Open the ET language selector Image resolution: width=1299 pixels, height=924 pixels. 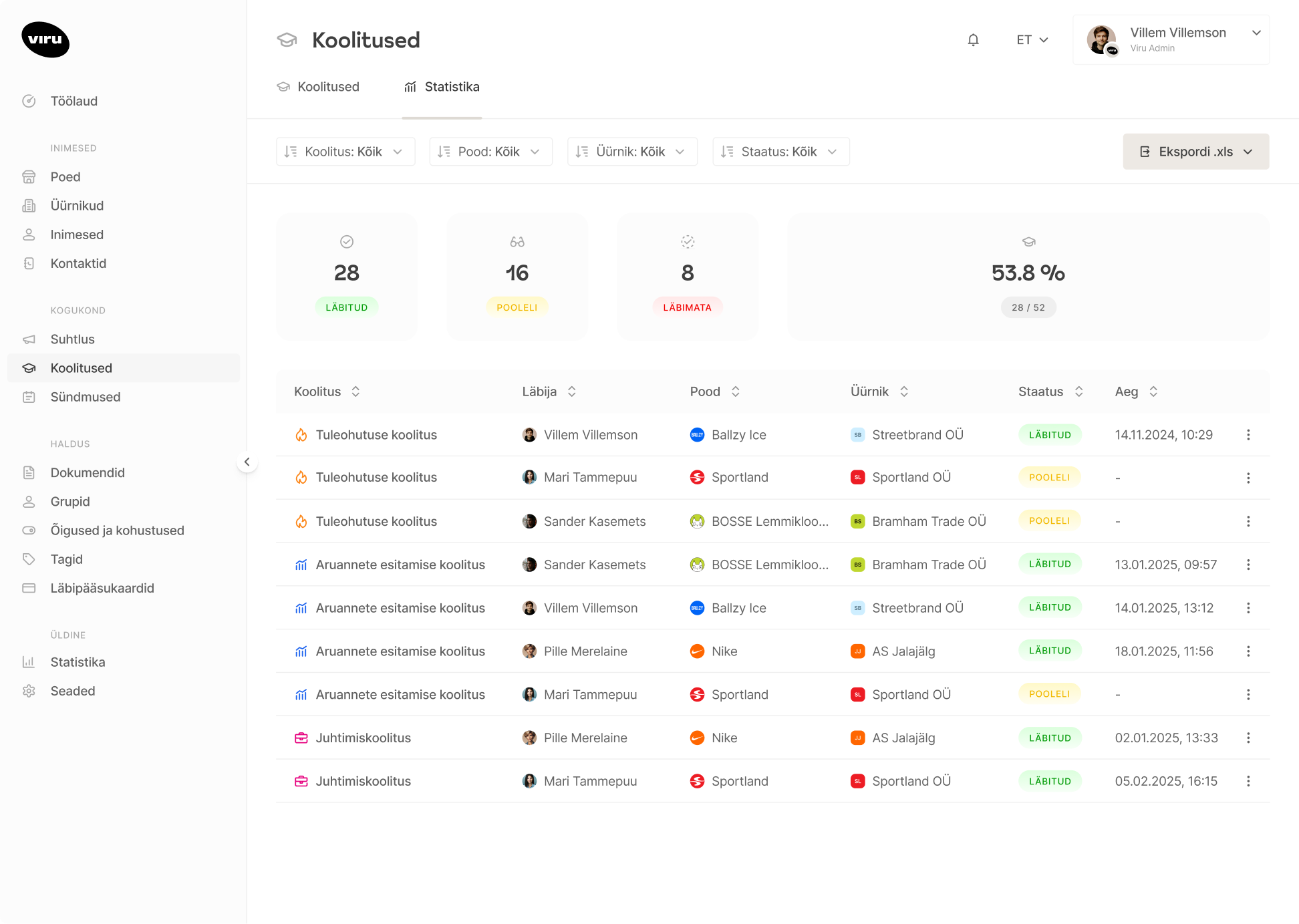(1032, 40)
